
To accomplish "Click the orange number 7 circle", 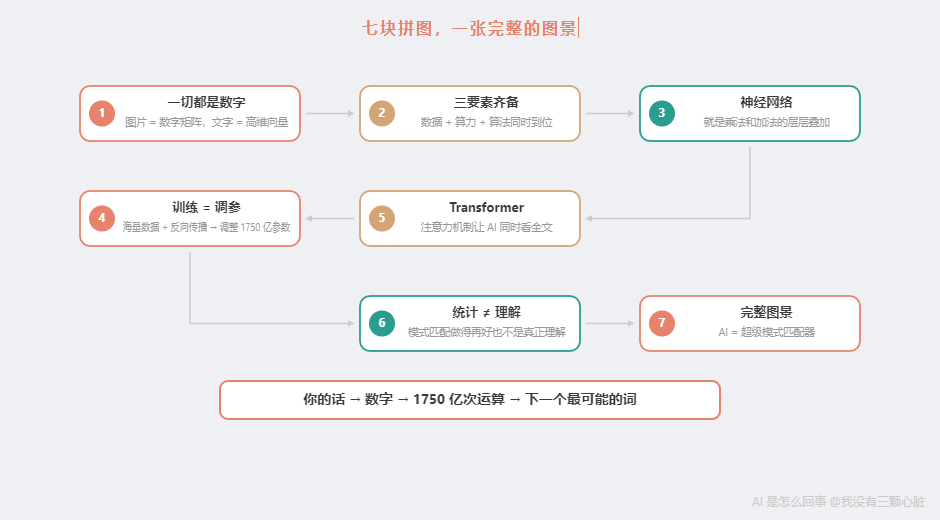I will (x=662, y=323).
